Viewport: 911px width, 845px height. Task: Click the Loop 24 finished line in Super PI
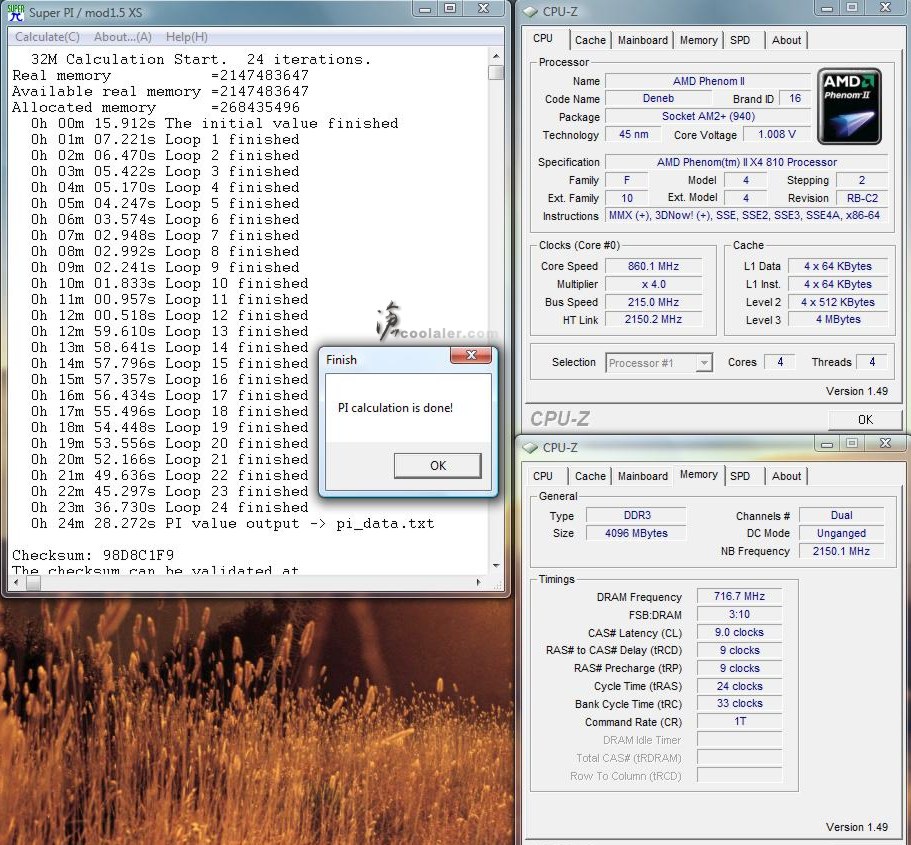pyautogui.click(x=170, y=507)
